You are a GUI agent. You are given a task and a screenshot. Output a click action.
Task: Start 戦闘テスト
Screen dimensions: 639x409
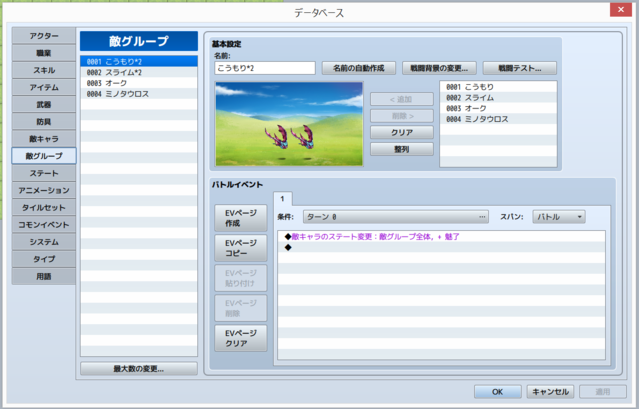[520, 68]
